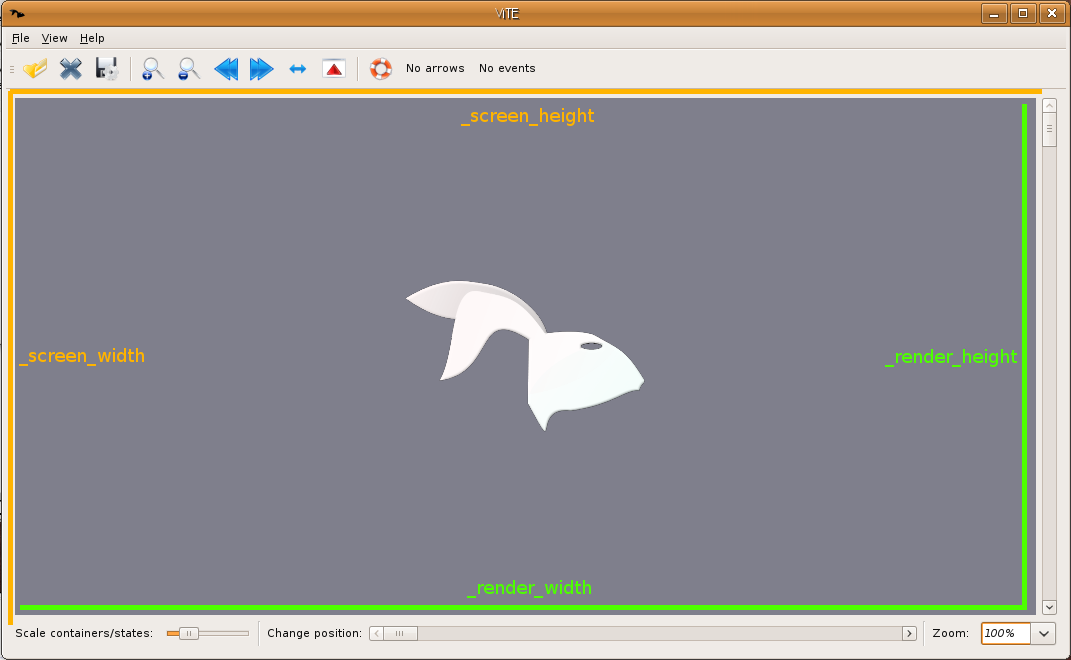Open the View menu
Screen dimensions: 1071x660
coord(54,38)
